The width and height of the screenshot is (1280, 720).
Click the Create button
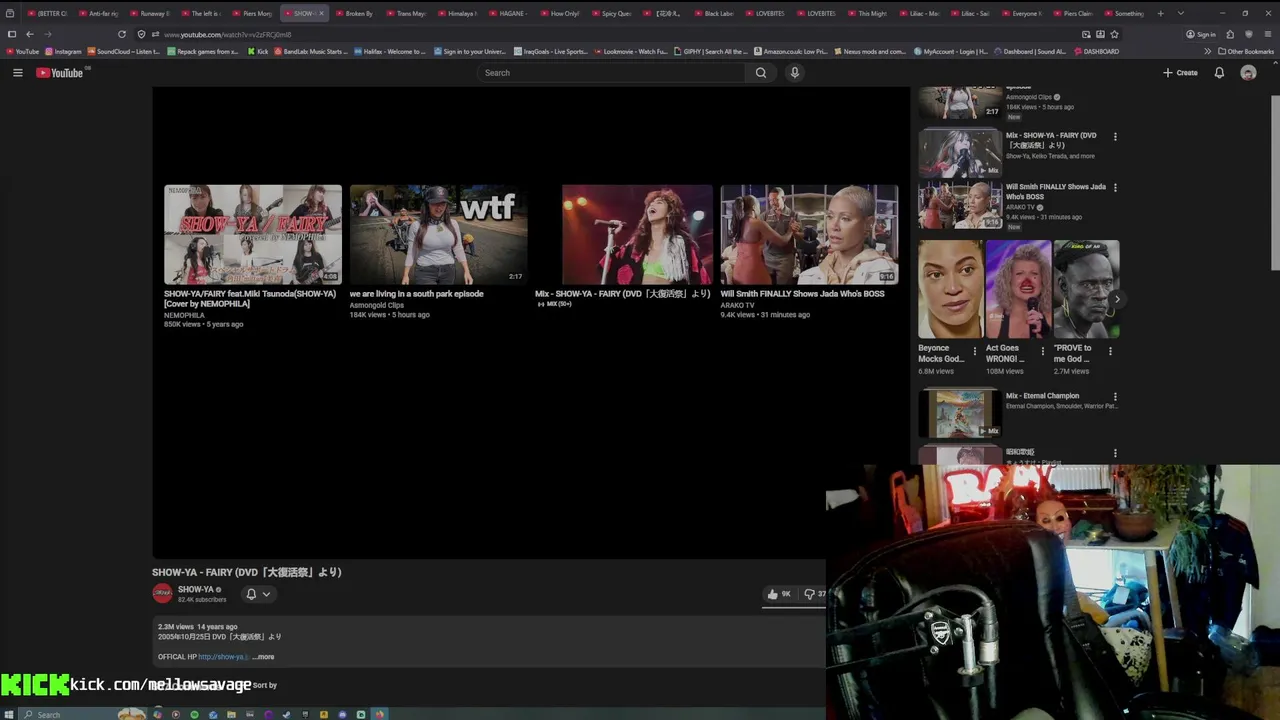(1180, 73)
